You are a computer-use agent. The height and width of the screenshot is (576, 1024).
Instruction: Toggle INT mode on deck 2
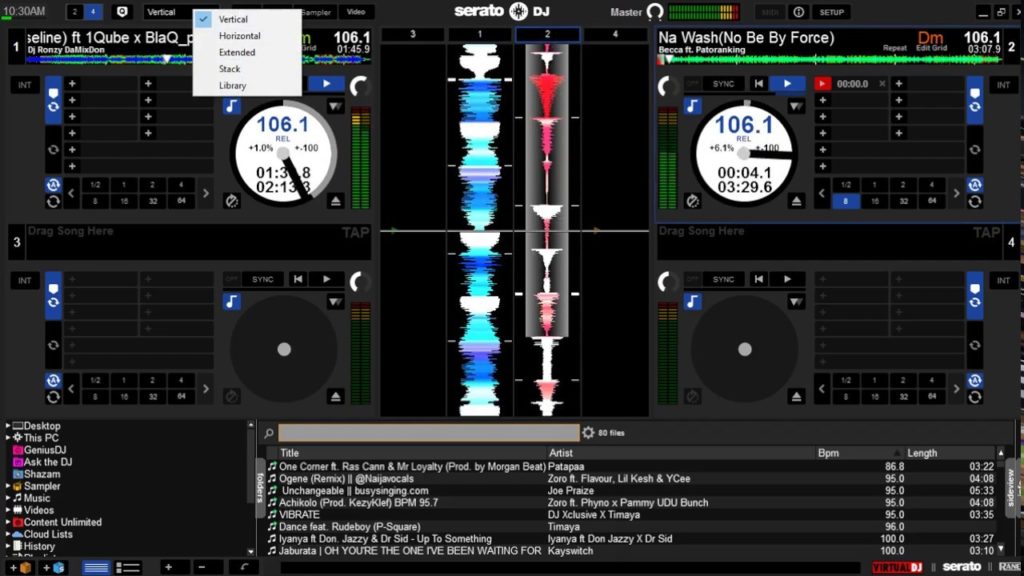click(1003, 85)
